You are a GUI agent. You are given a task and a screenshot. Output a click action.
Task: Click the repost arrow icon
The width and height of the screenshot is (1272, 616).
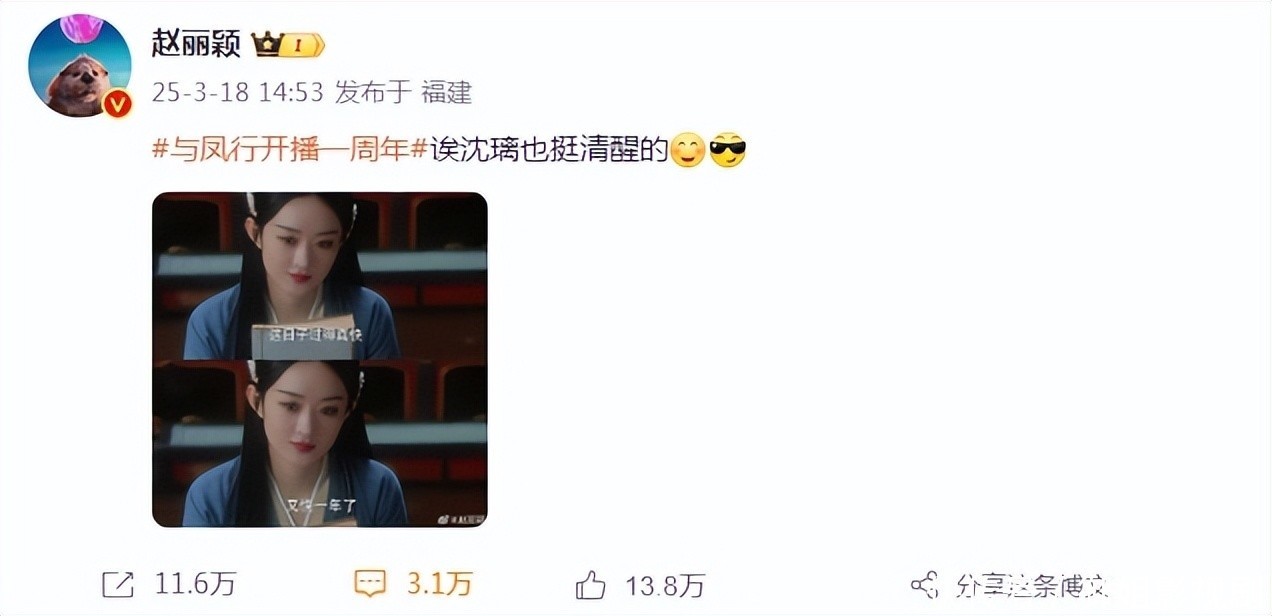pyautogui.click(x=119, y=584)
